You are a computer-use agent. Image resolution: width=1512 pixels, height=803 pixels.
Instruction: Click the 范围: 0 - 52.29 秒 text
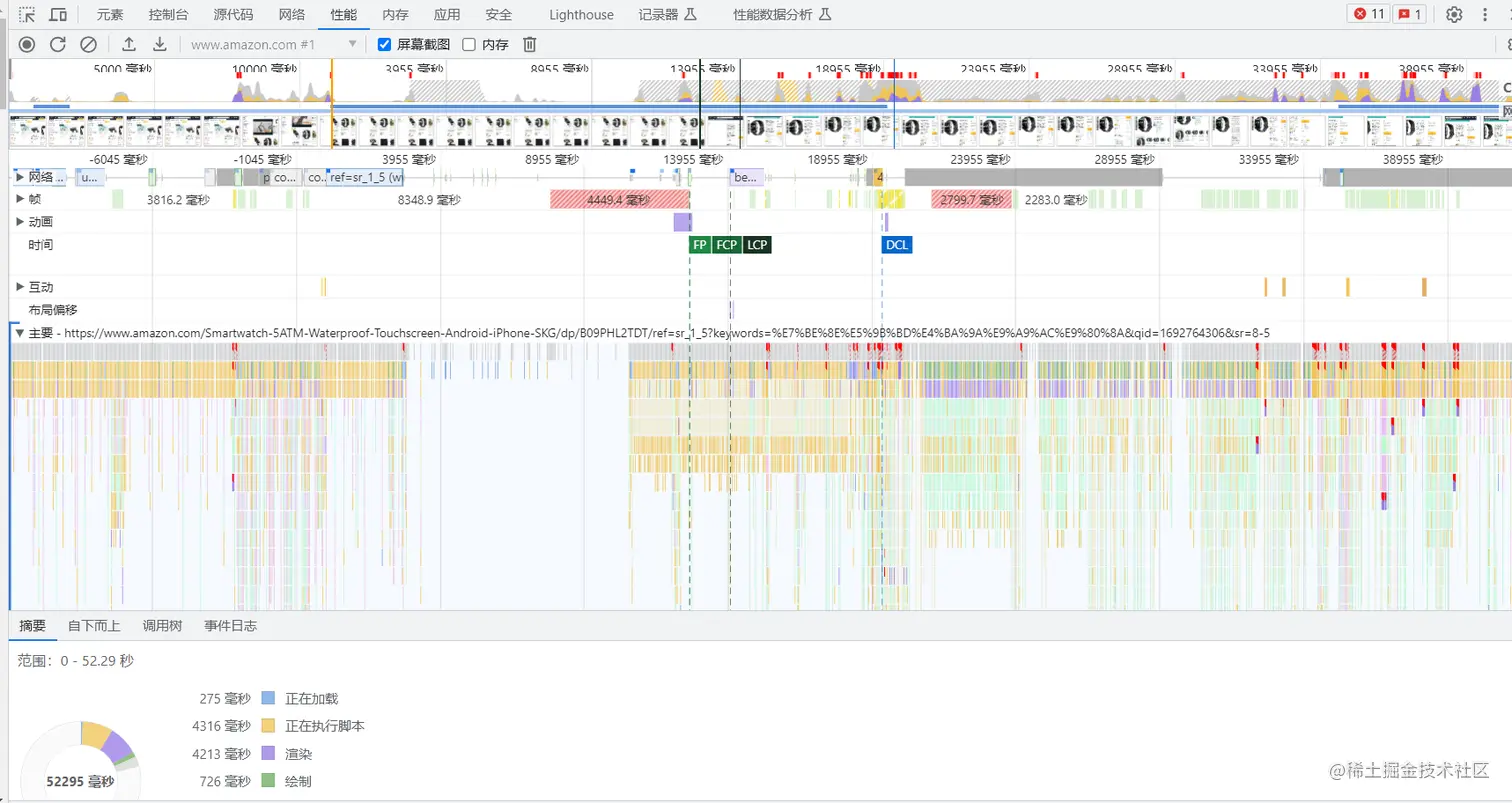coord(75,661)
